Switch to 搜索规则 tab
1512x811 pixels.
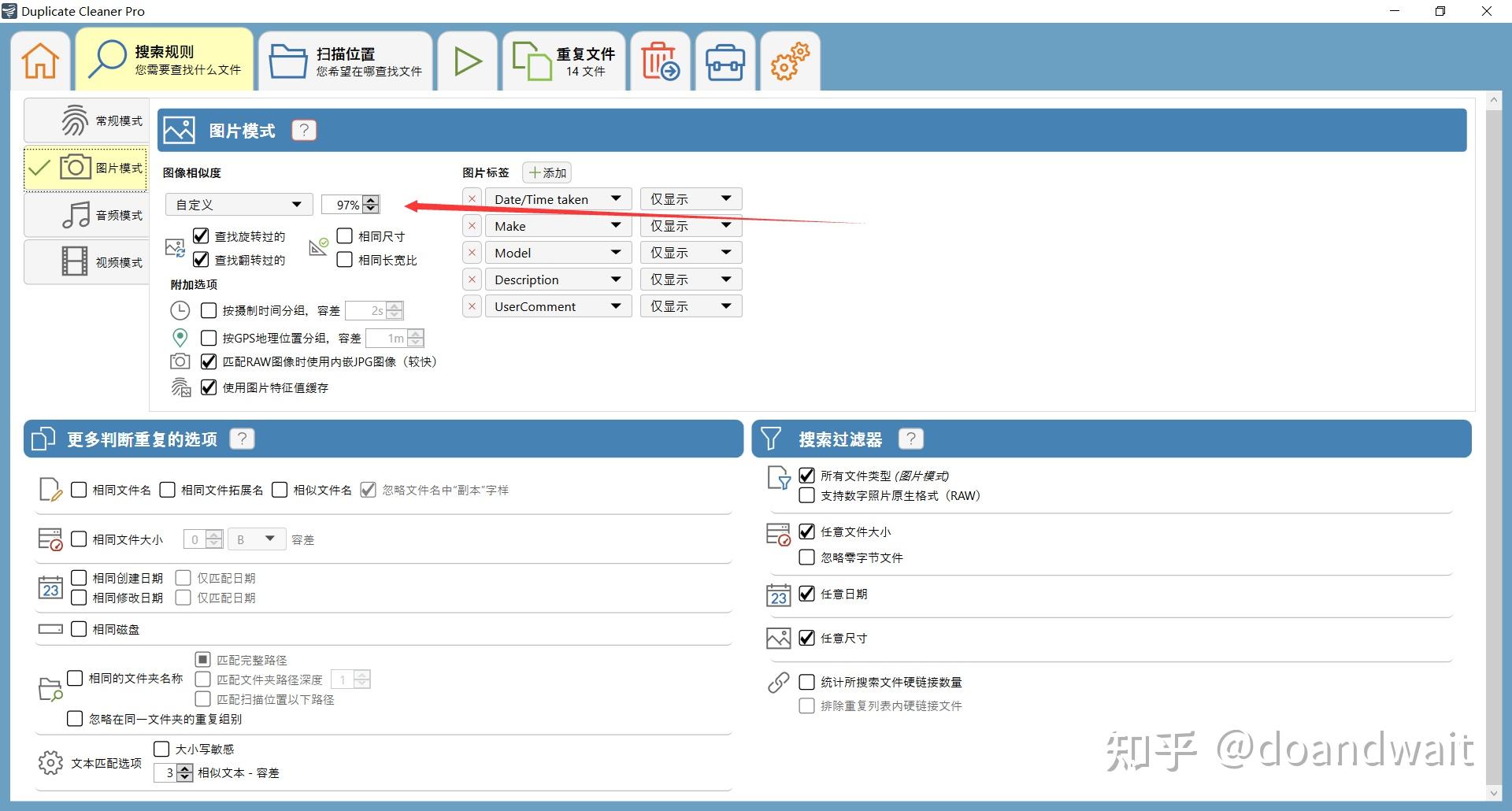point(165,60)
